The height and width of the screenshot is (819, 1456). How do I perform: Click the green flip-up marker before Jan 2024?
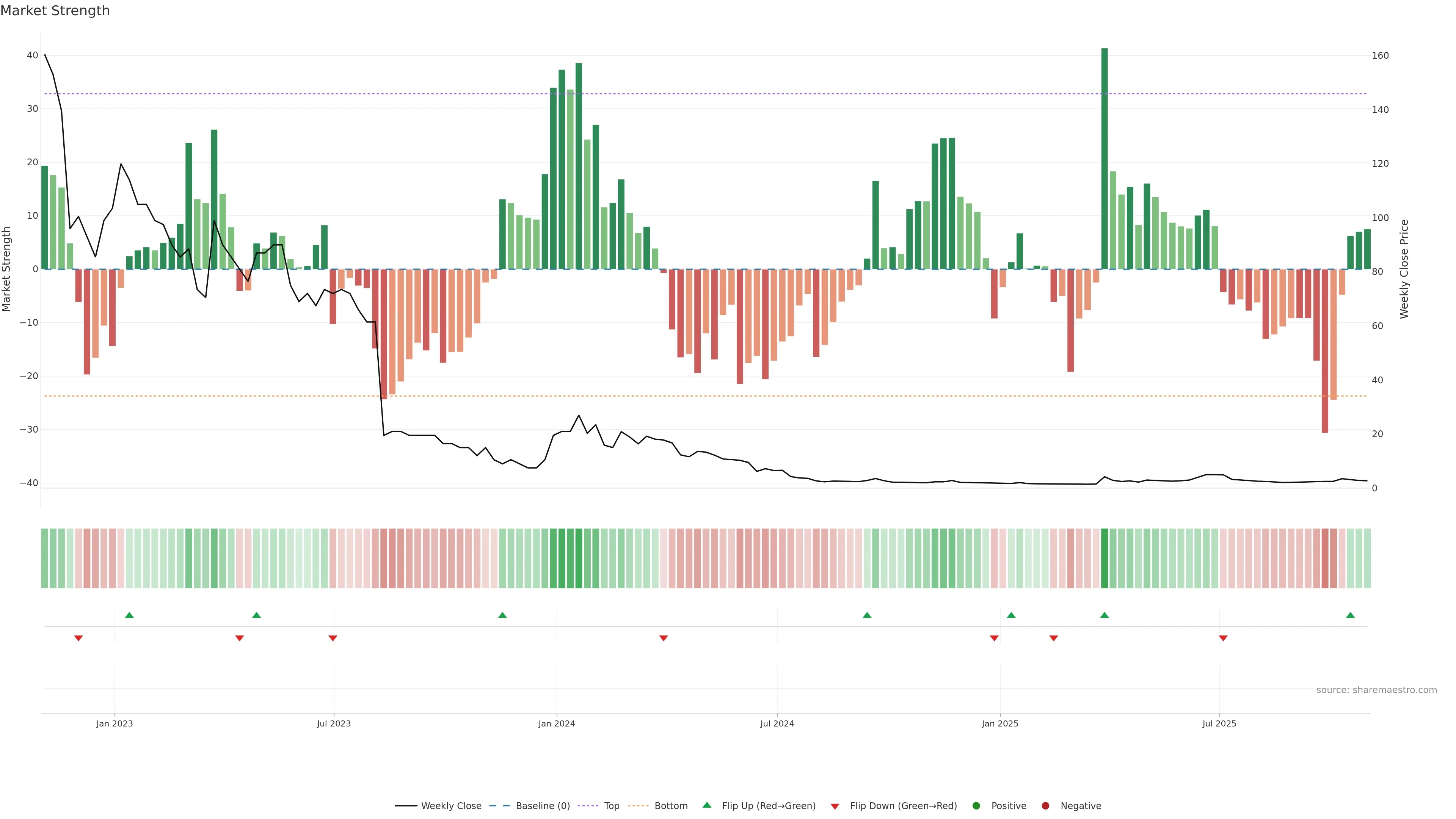click(502, 615)
